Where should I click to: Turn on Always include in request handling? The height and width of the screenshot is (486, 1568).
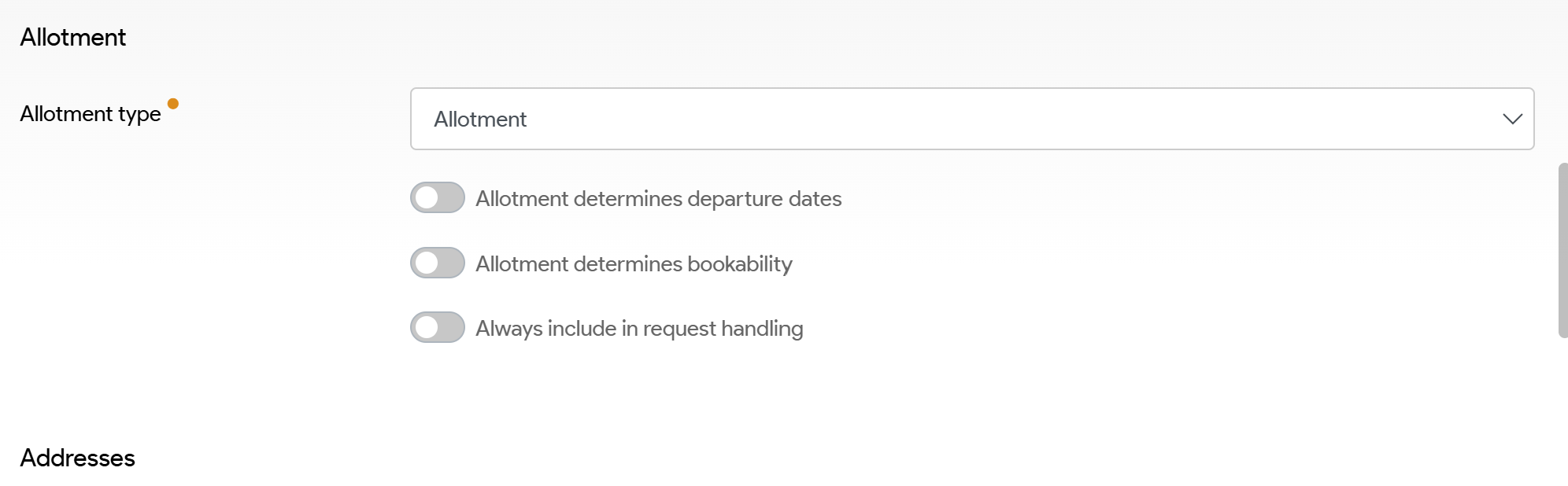437,328
